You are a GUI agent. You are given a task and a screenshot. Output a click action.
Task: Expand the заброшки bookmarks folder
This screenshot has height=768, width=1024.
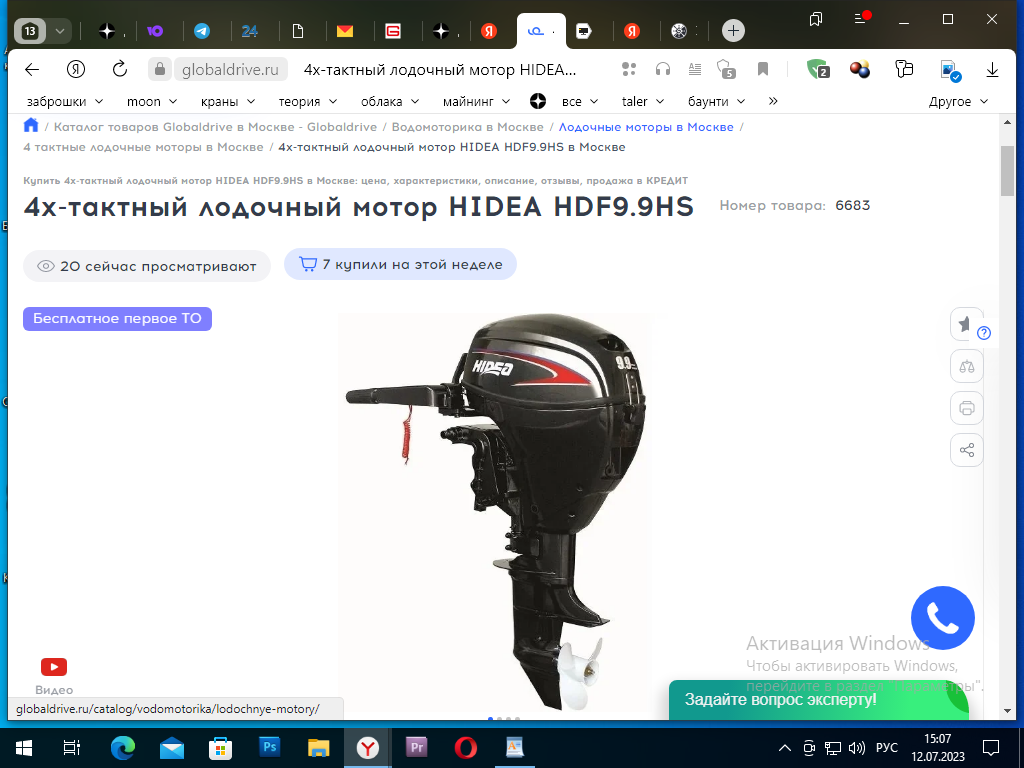click(x=65, y=101)
